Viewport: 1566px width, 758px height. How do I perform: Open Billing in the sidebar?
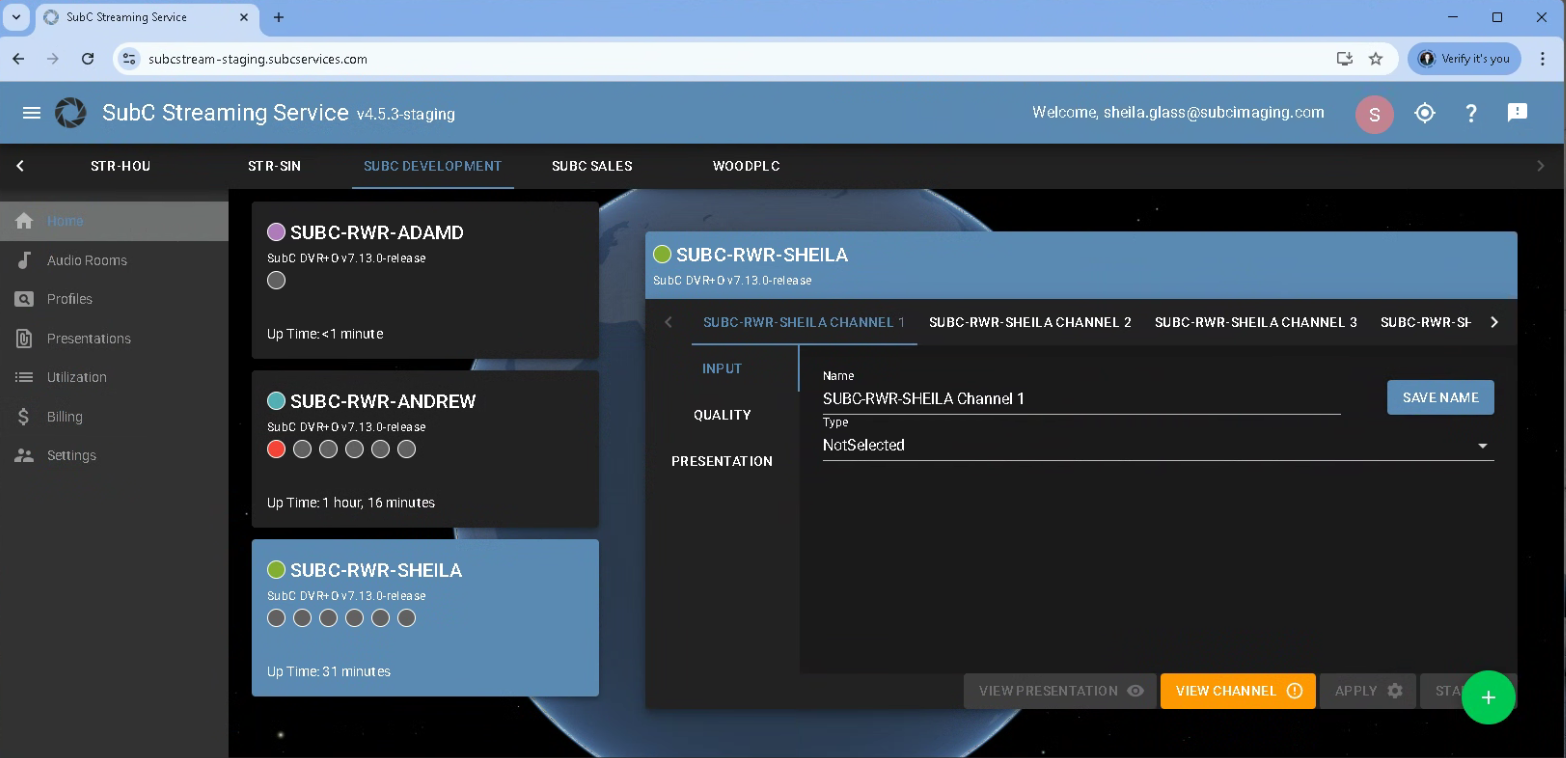[65, 417]
